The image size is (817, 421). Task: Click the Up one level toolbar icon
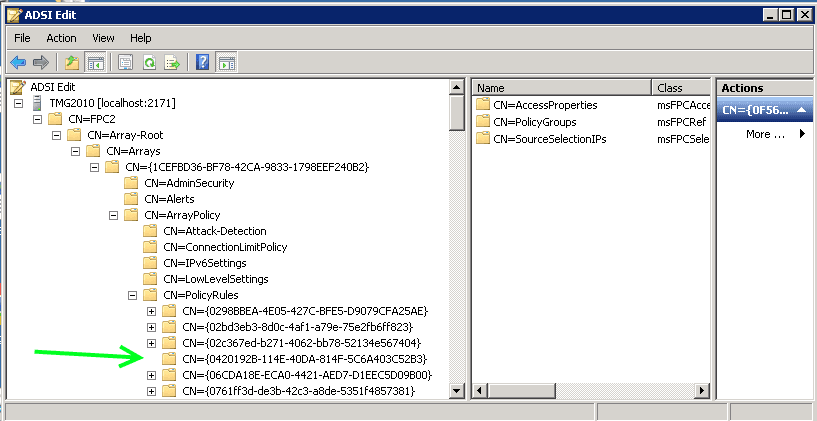pyautogui.click(x=72, y=63)
